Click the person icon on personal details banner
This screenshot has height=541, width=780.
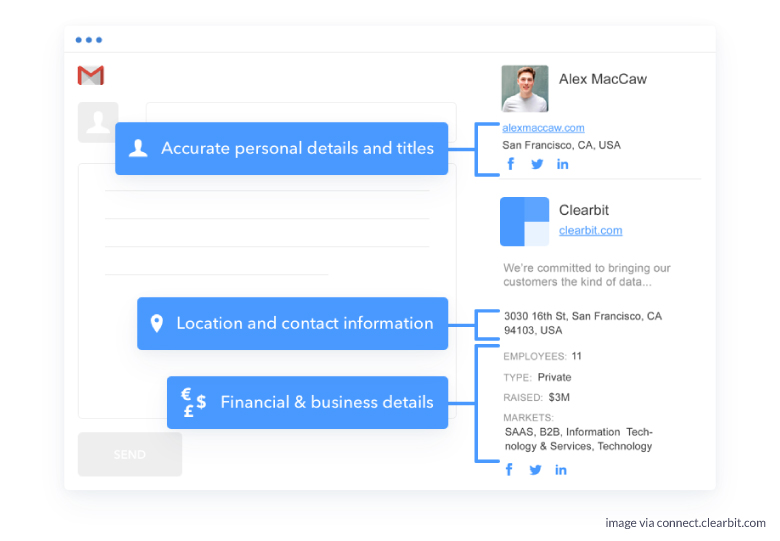click(x=138, y=148)
